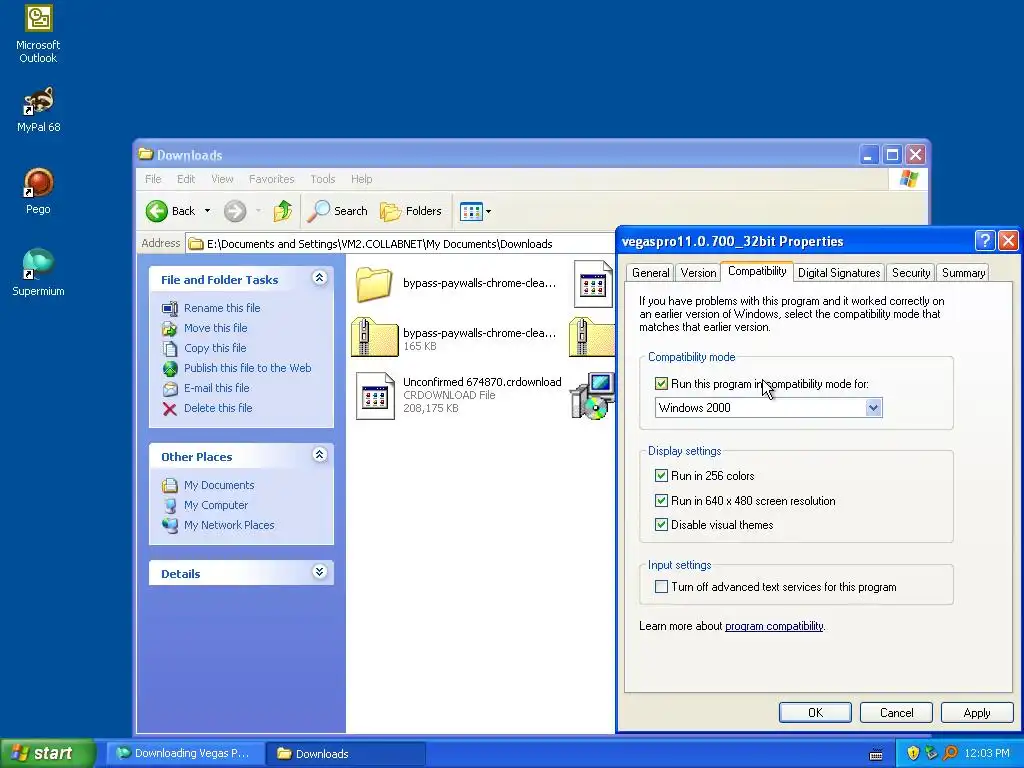Switch to the Summary tab

pos(963,273)
